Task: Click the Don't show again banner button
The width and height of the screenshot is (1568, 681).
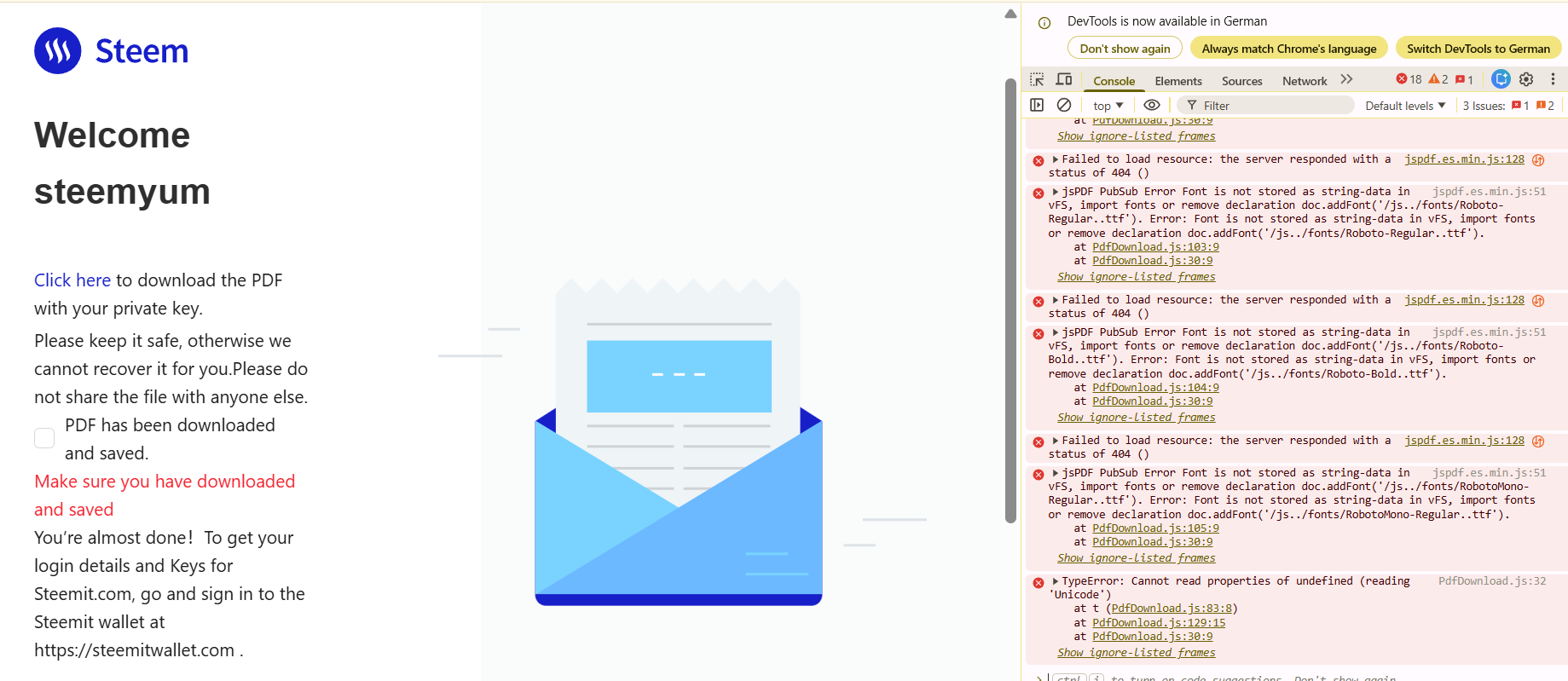Action: point(1125,49)
